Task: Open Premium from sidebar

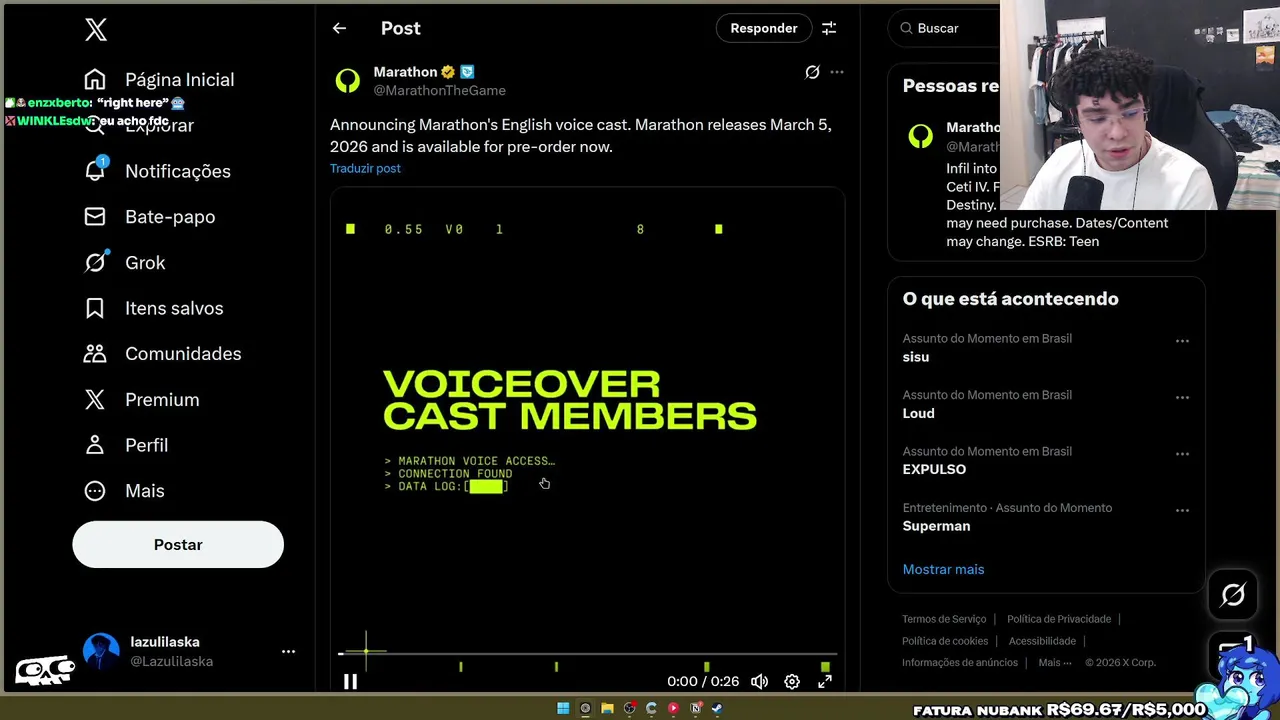Action: (x=141, y=400)
